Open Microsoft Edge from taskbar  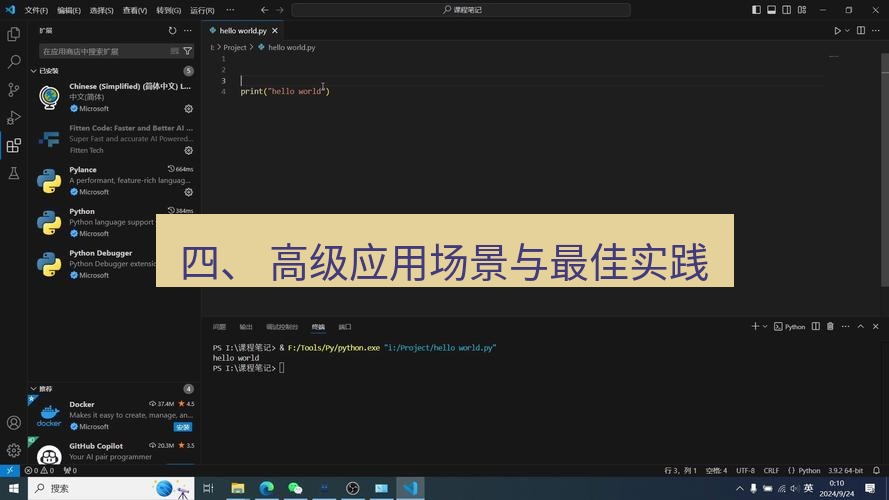266,488
